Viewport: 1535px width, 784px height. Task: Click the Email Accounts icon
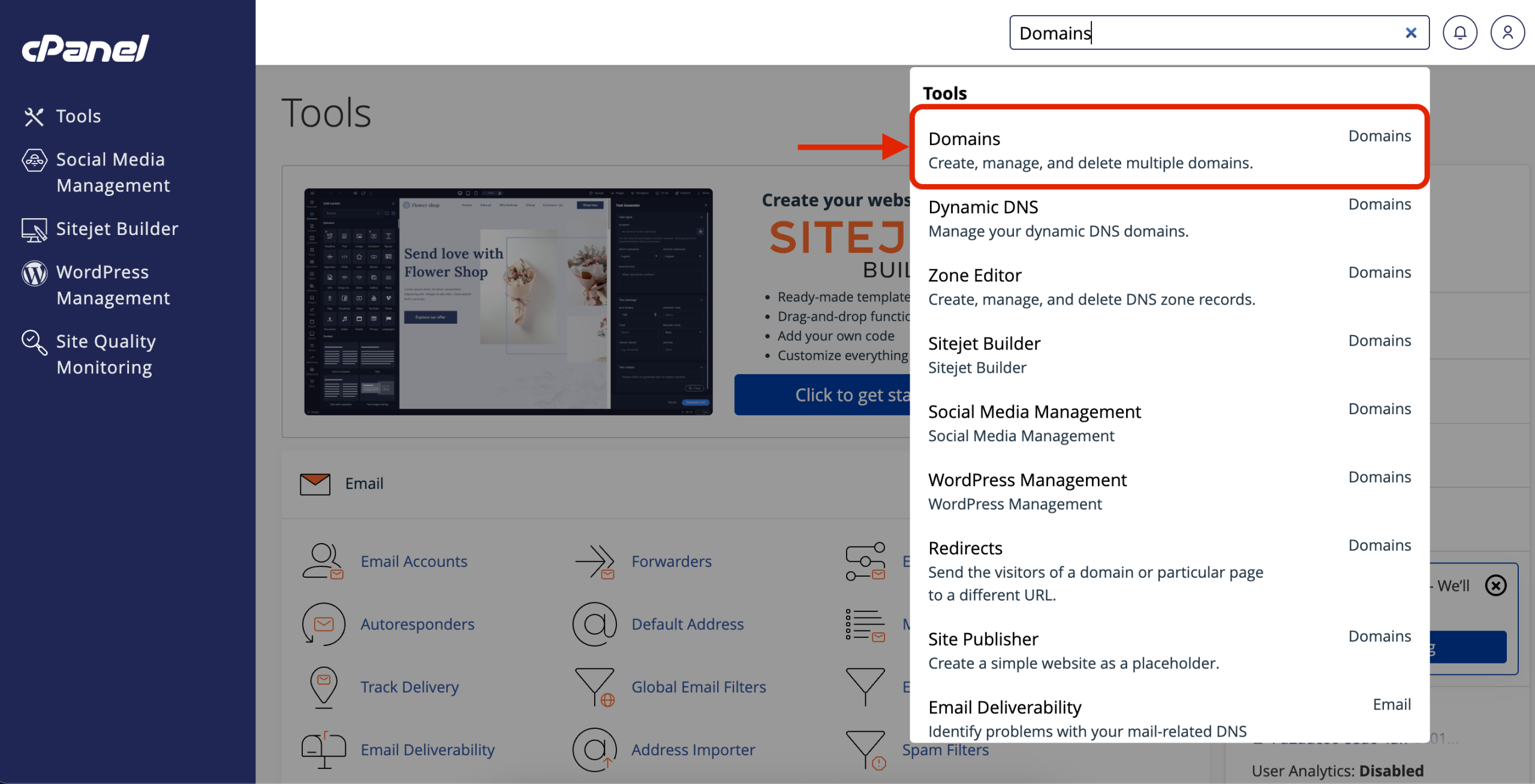coord(323,561)
